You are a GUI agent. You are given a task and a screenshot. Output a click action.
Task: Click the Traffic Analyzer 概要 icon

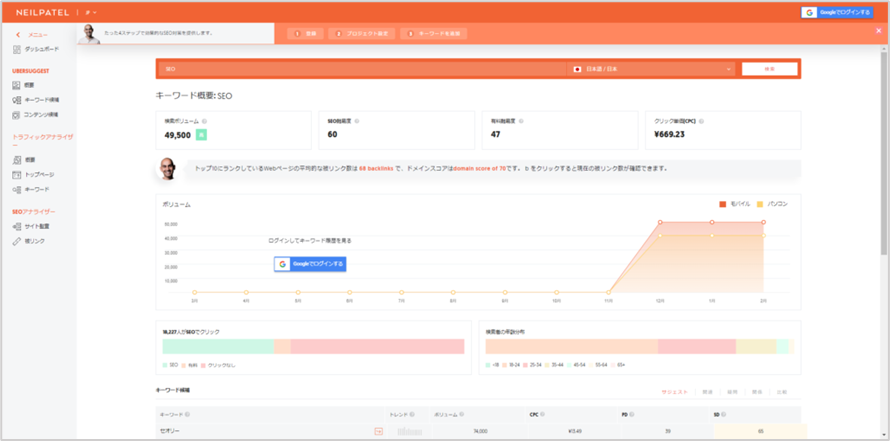[x=16, y=160]
